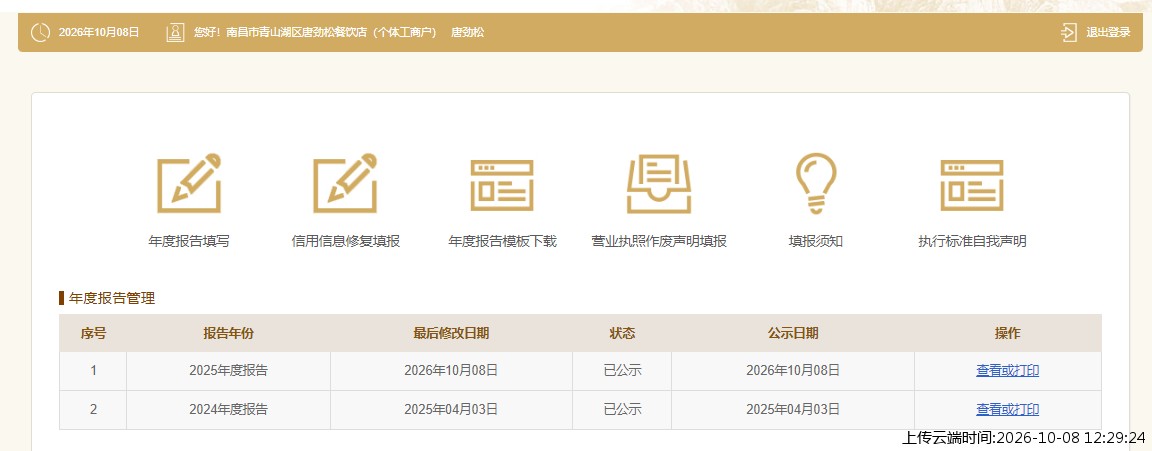Screen dimensions: 1152x451
Task: Click the 年度报告管理 section heading
Action: click(112, 298)
